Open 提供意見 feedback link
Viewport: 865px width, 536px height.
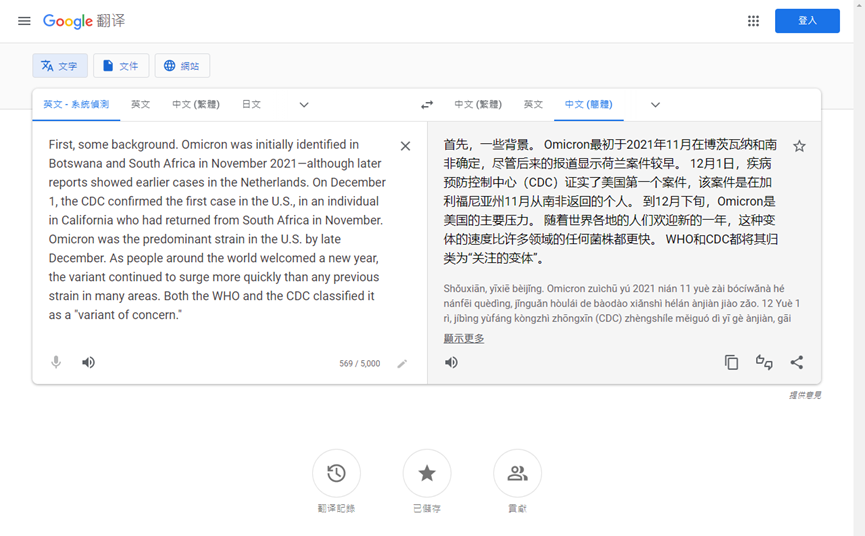pos(805,395)
